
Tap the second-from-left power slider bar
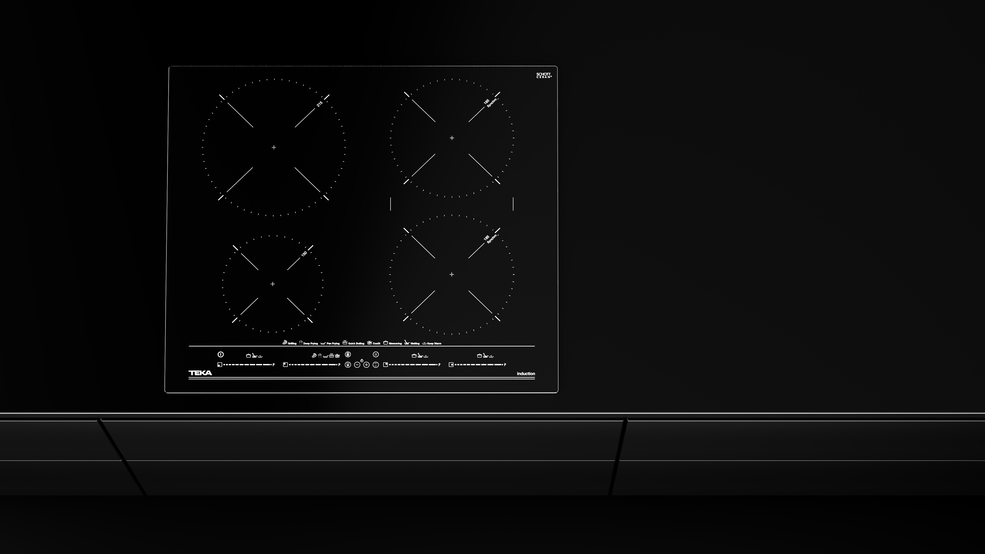click(x=314, y=365)
